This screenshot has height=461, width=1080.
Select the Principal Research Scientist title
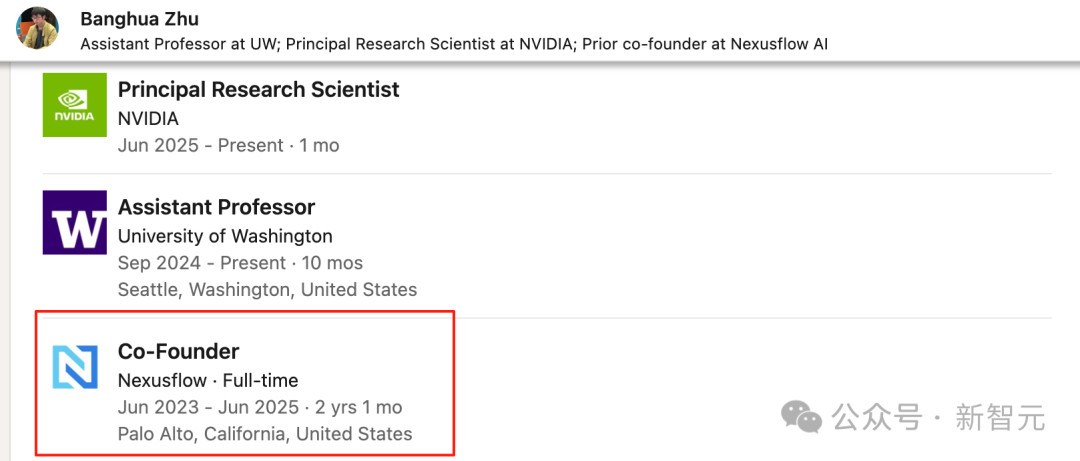[259, 89]
